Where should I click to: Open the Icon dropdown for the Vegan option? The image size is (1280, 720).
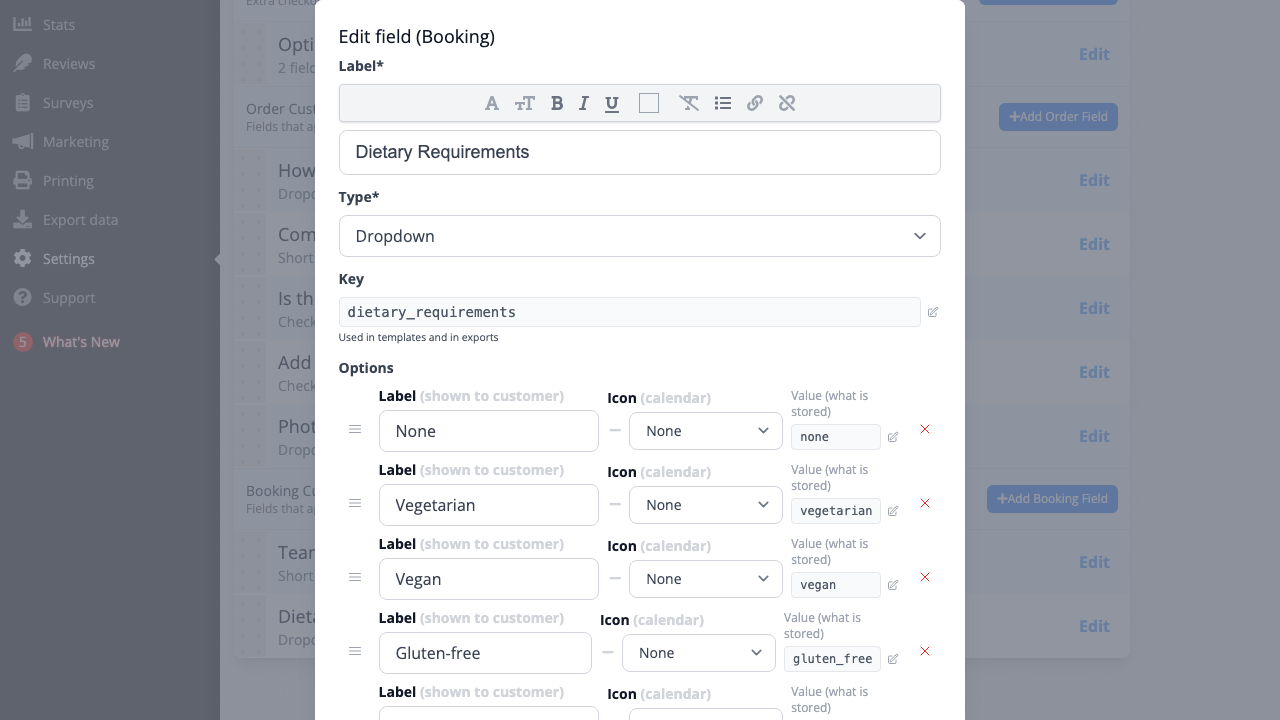point(706,579)
